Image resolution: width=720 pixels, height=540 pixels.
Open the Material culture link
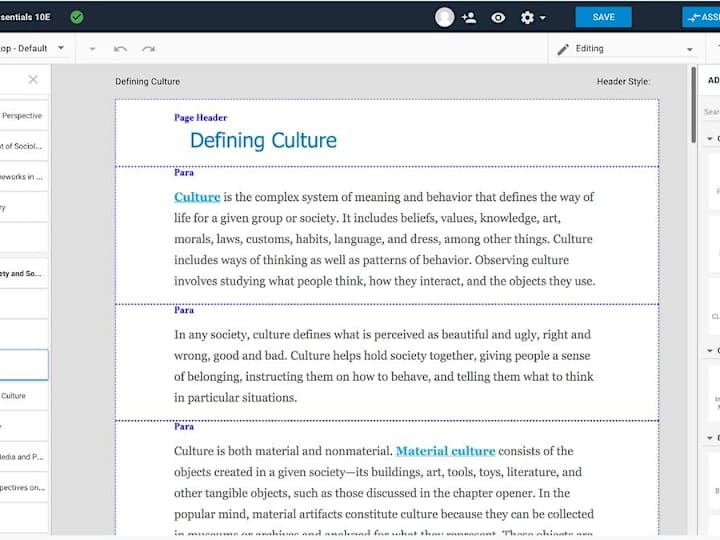(445, 451)
